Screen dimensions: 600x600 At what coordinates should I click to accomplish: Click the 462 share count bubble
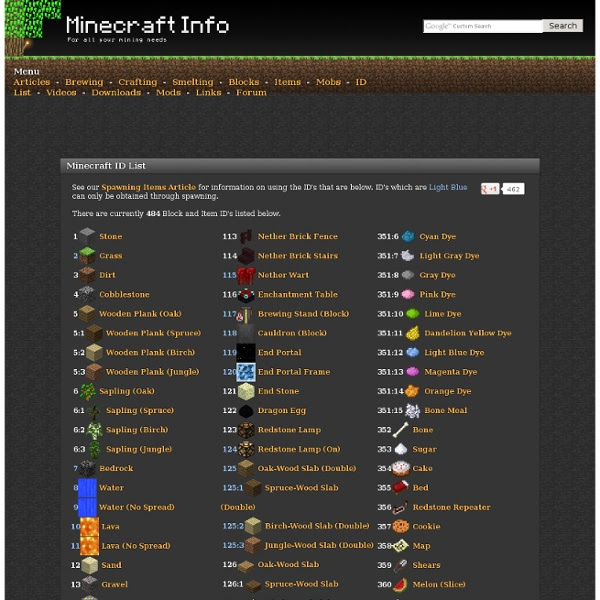point(513,189)
